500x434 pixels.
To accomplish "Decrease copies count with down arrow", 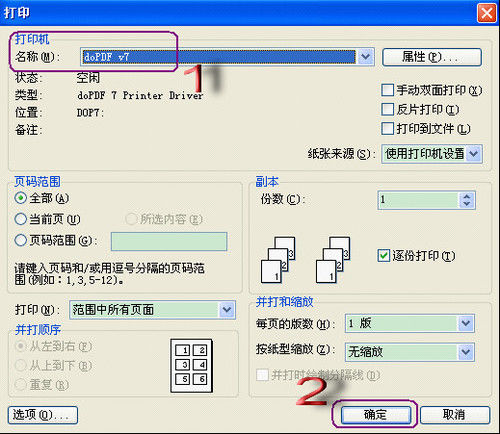I will pos(467,204).
